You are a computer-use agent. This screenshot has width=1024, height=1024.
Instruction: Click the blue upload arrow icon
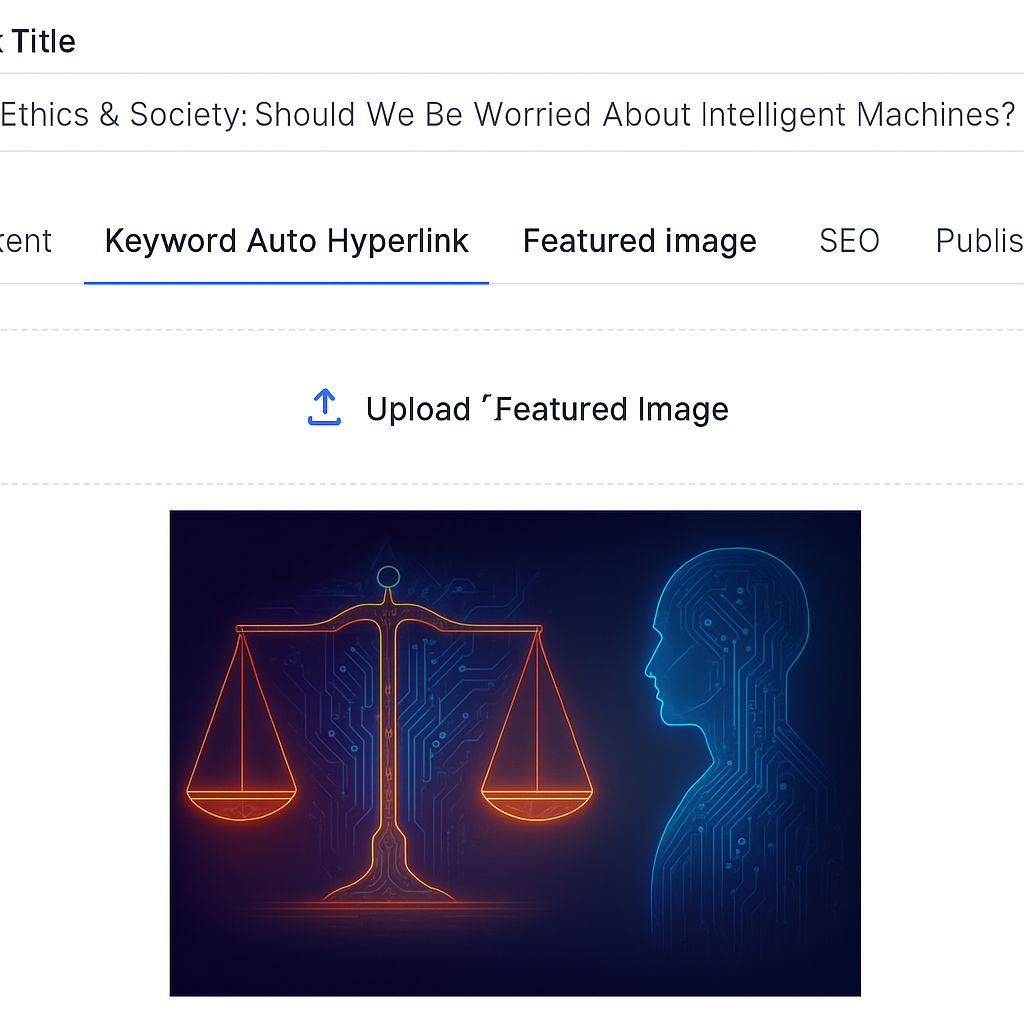click(324, 408)
